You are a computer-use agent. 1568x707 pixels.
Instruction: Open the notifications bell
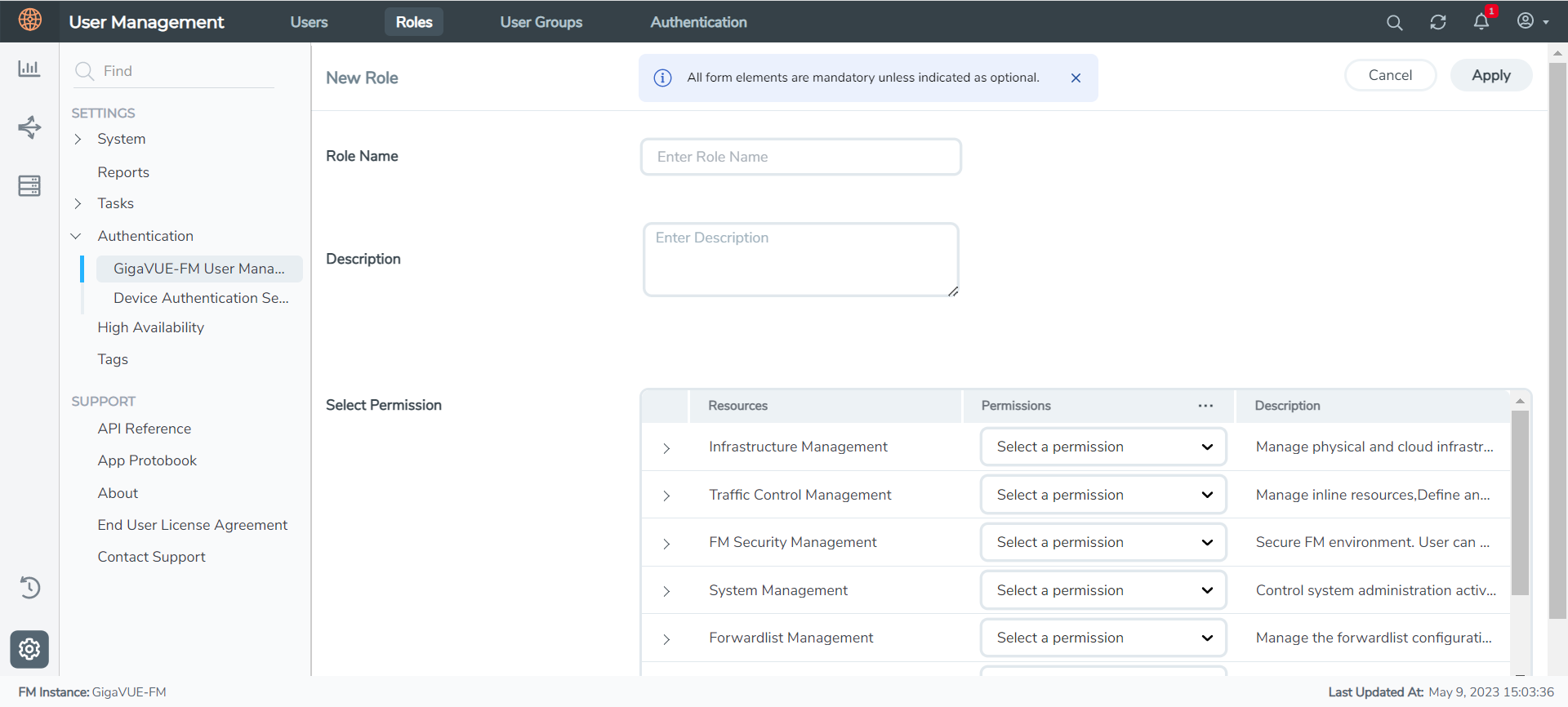click(x=1481, y=22)
